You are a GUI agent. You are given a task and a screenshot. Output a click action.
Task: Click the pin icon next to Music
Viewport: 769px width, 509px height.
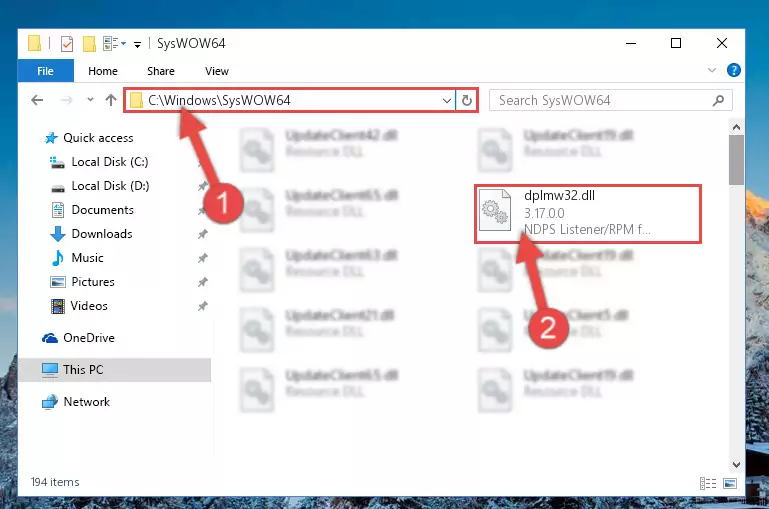coord(203,258)
